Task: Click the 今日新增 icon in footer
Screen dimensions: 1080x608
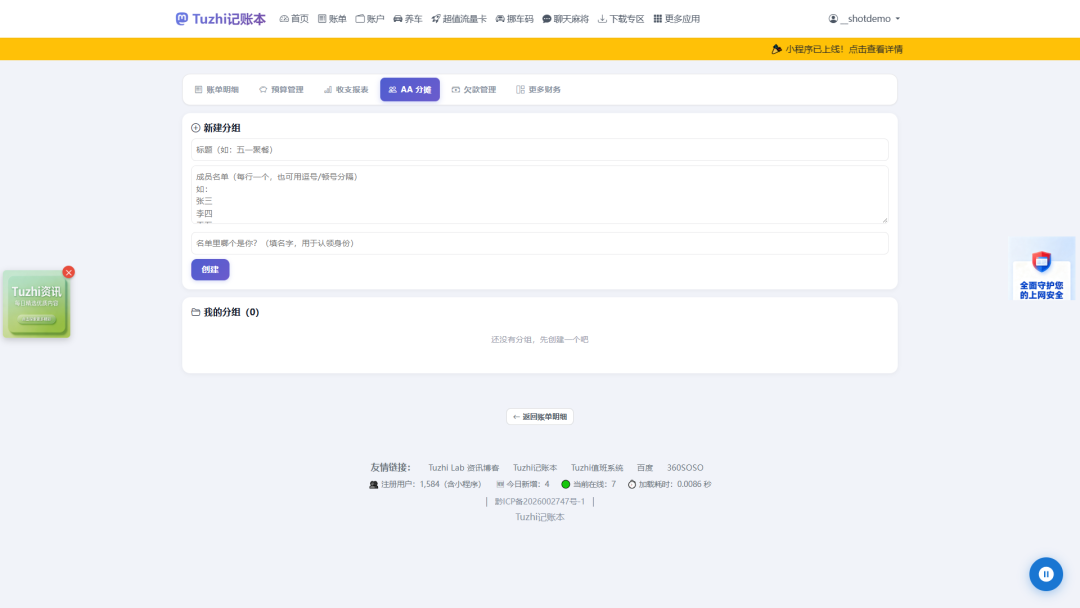Action: (x=500, y=485)
